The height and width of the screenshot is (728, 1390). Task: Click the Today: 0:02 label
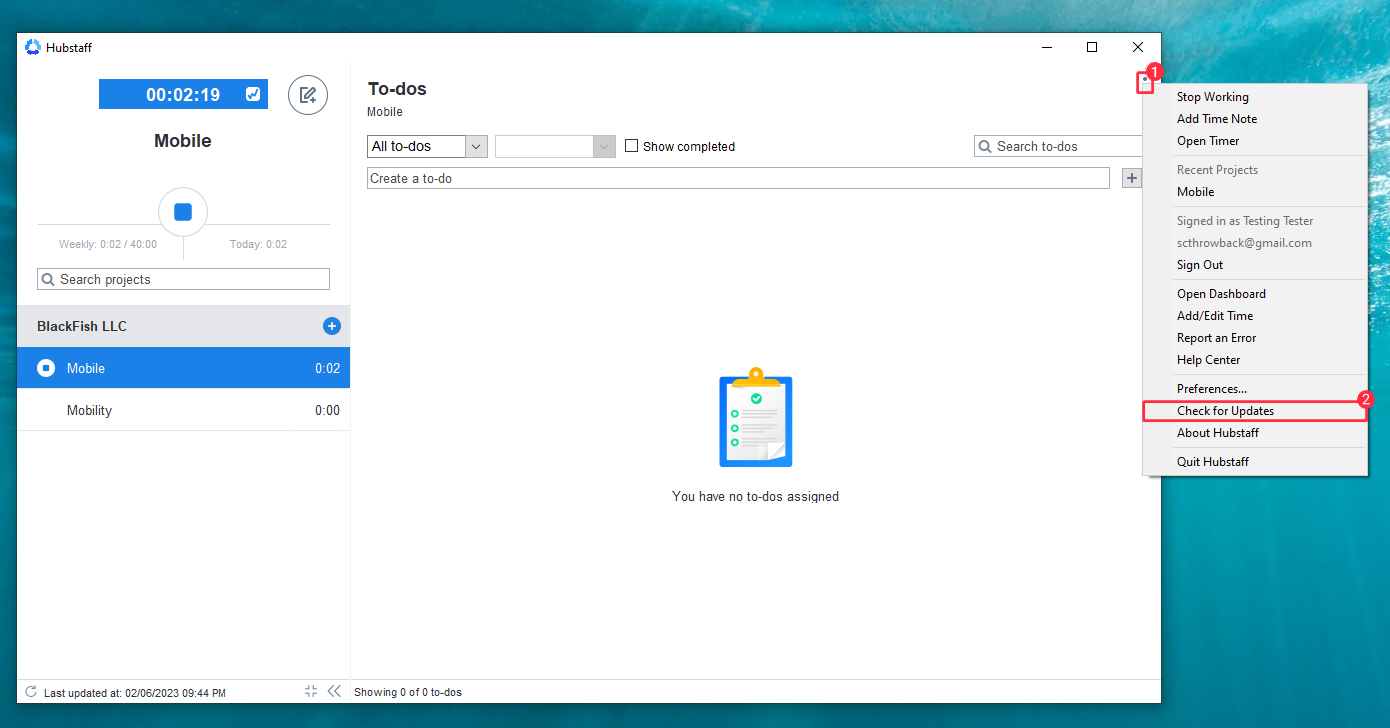coord(258,244)
